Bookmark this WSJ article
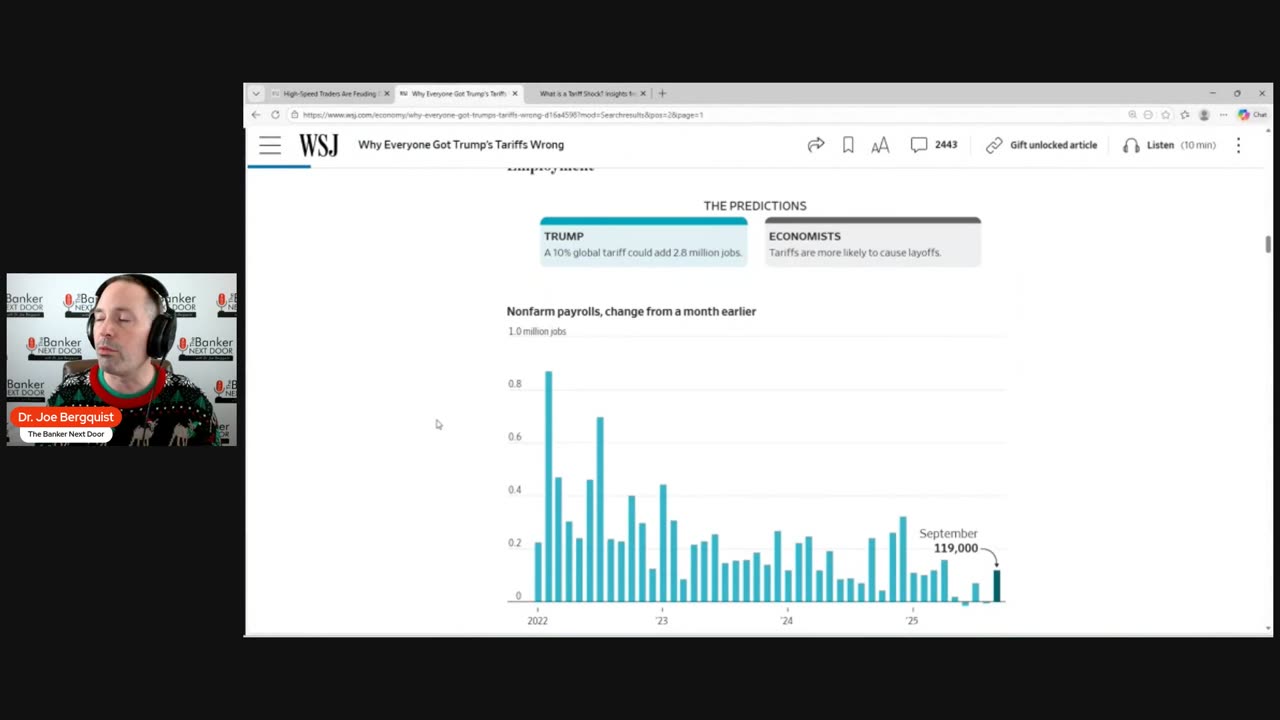The width and height of the screenshot is (1280, 720). point(848,145)
